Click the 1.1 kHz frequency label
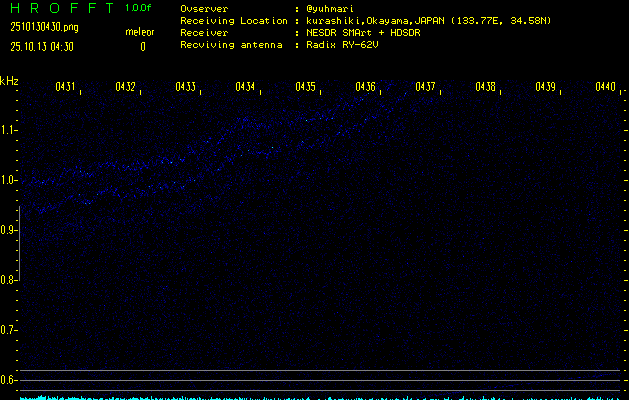Screen dimensions: 629x400 pyautogui.click(x=9, y=130)
